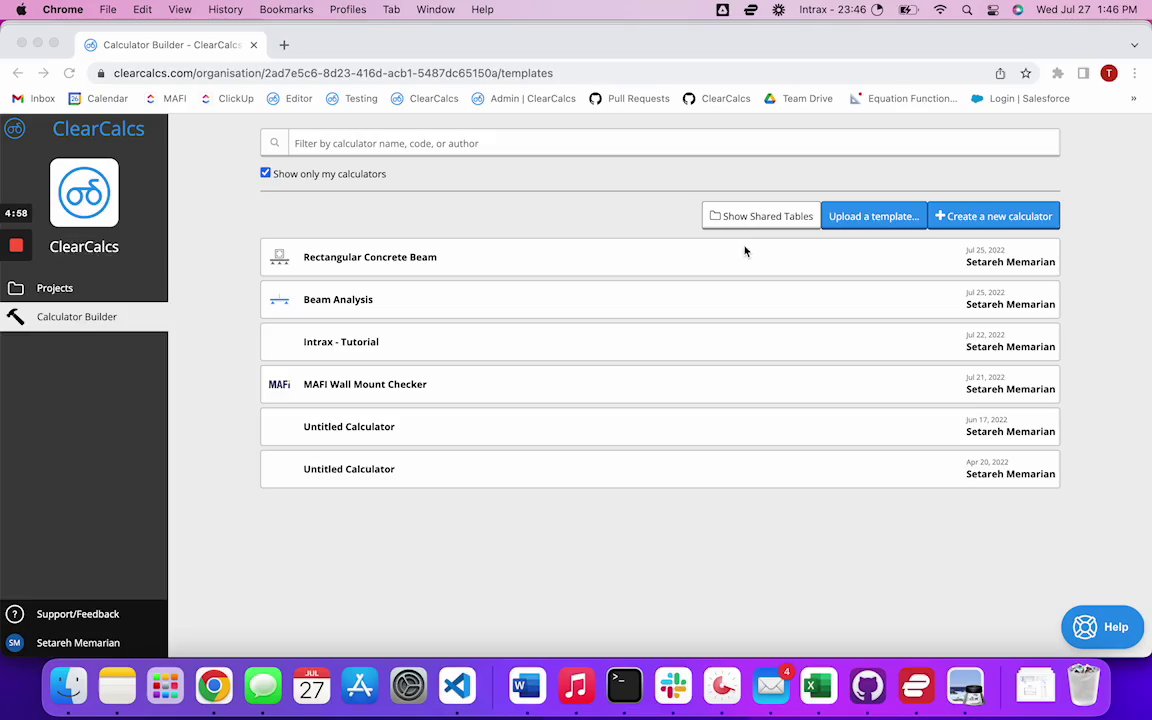Go back using browser back arrow
The image size is (1152, 720).
[x=18, y=73]
